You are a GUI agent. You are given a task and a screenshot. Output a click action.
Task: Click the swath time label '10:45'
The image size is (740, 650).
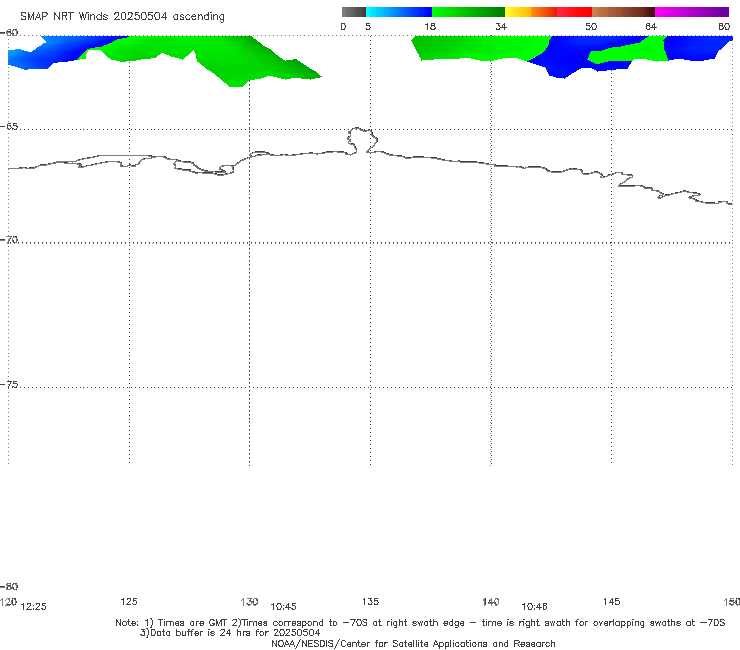click(x=283, y=607)
